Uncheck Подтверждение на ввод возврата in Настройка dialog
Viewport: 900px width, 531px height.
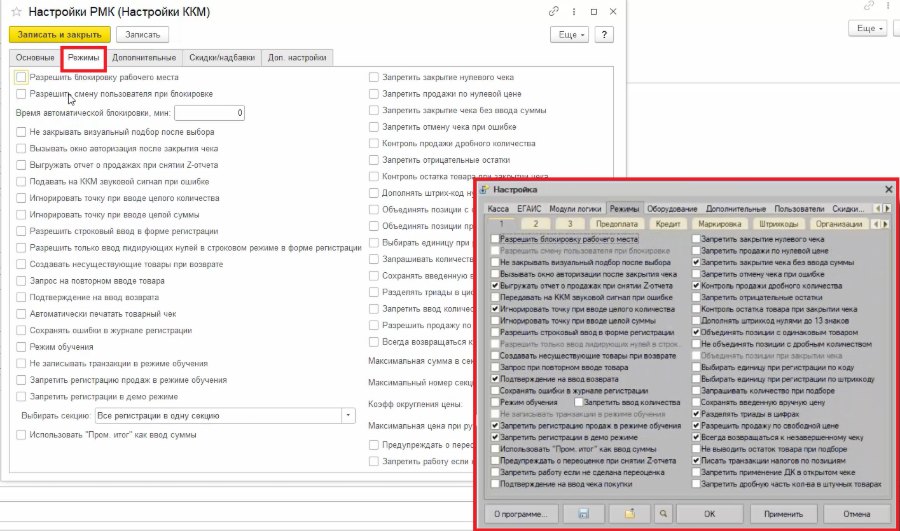tap(495, 379)
